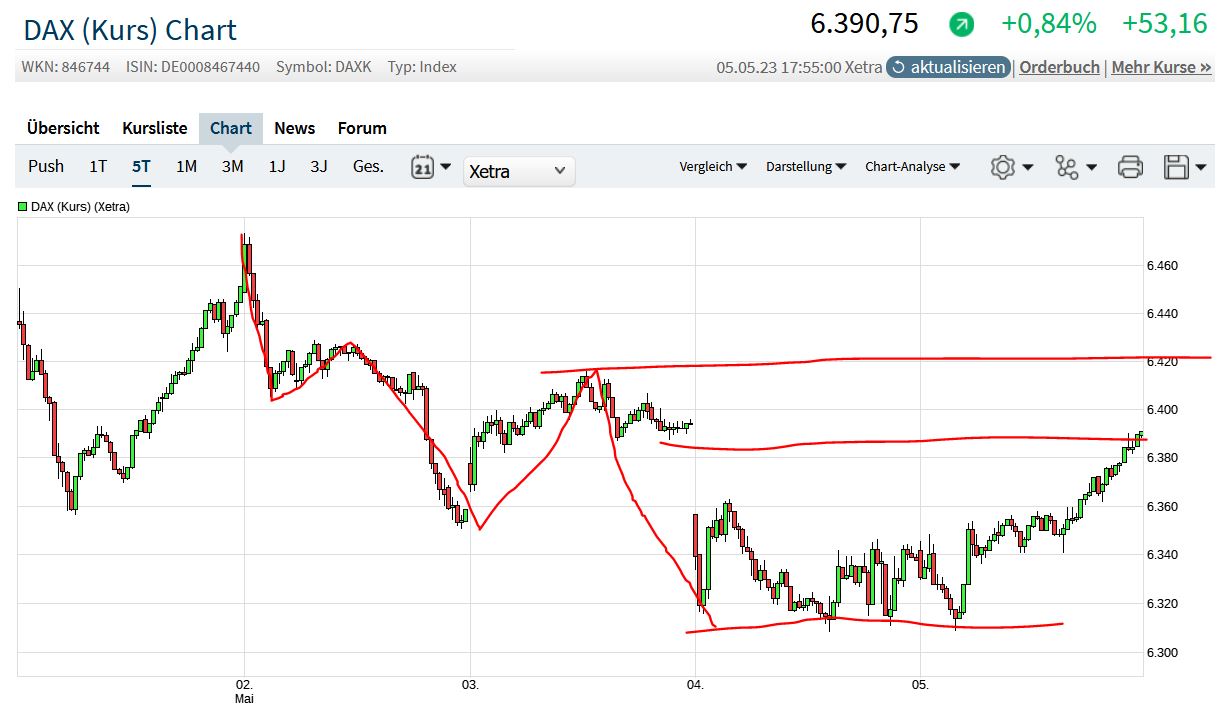
Task: Select the 5T timeframe
Action: click(140, 167)
